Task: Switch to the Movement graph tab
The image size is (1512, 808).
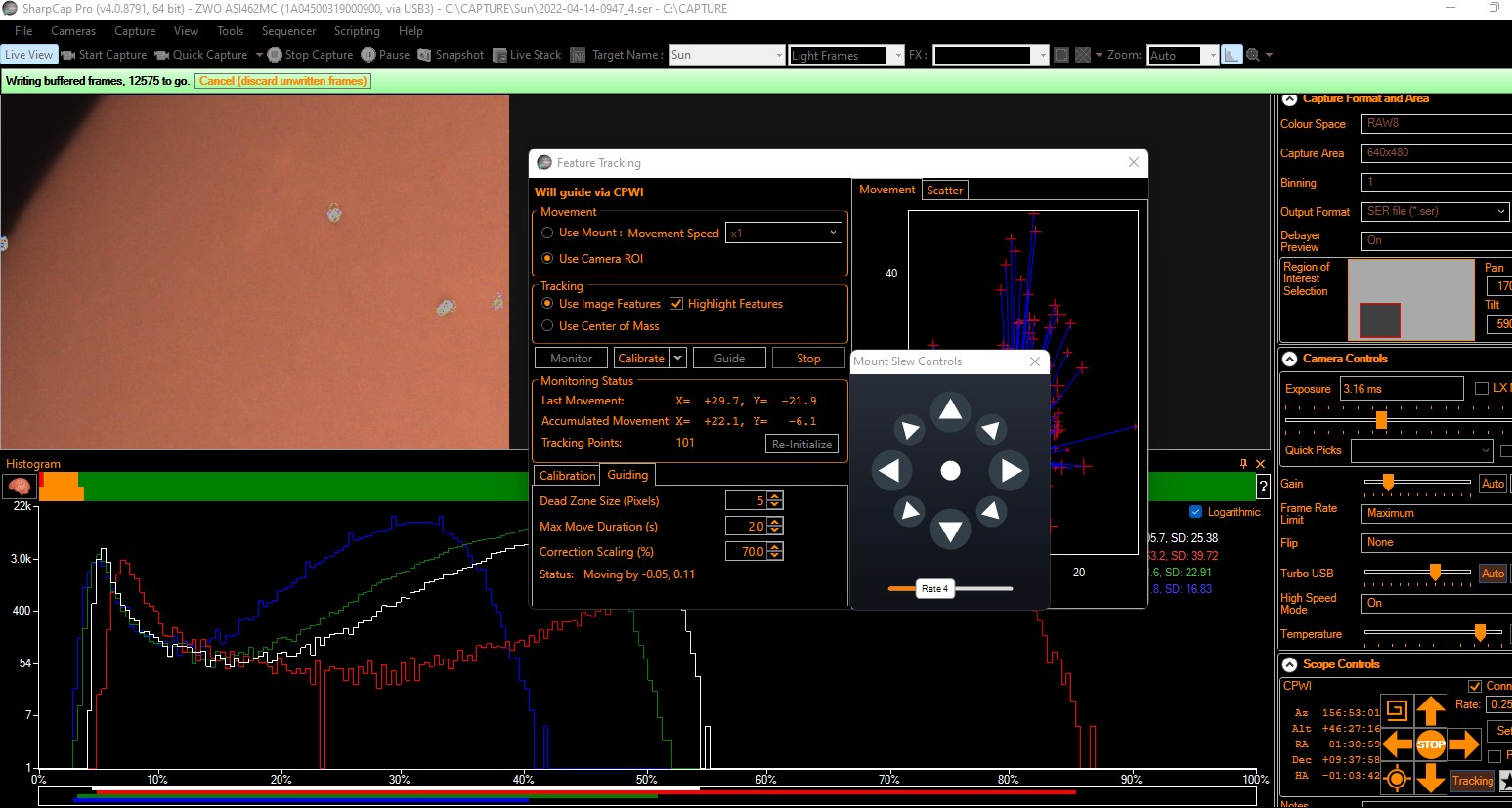Action: click(886, 190)
